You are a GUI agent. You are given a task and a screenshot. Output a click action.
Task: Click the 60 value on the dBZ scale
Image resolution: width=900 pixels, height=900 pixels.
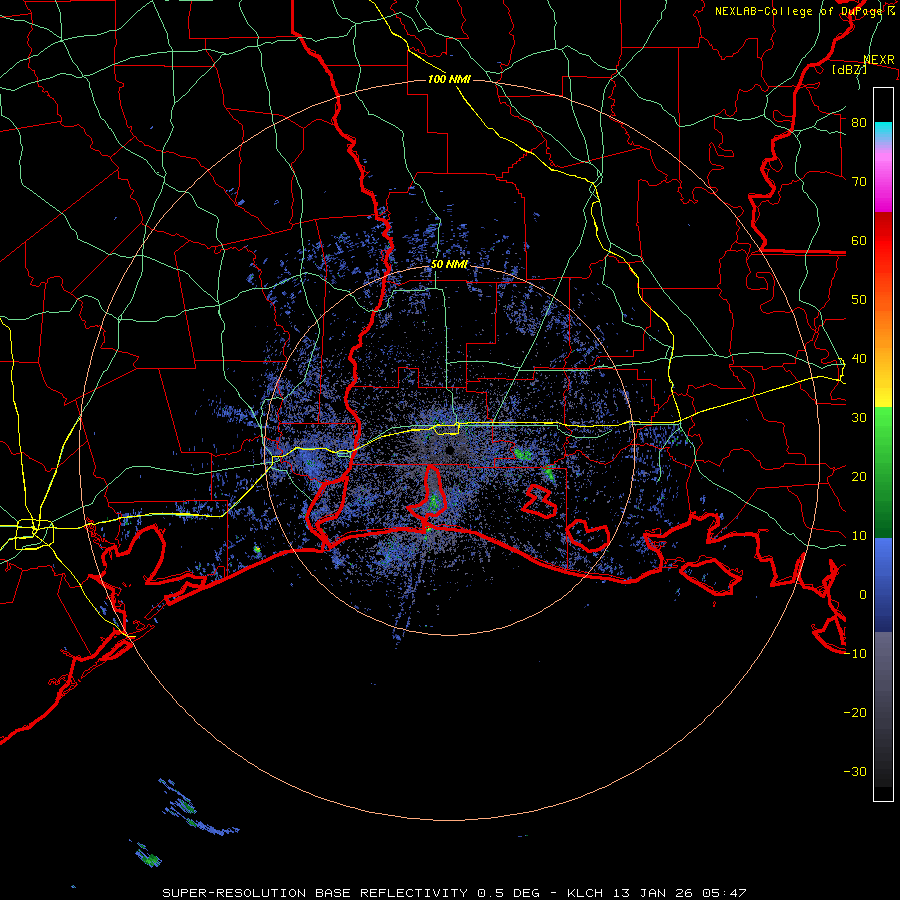859,241
